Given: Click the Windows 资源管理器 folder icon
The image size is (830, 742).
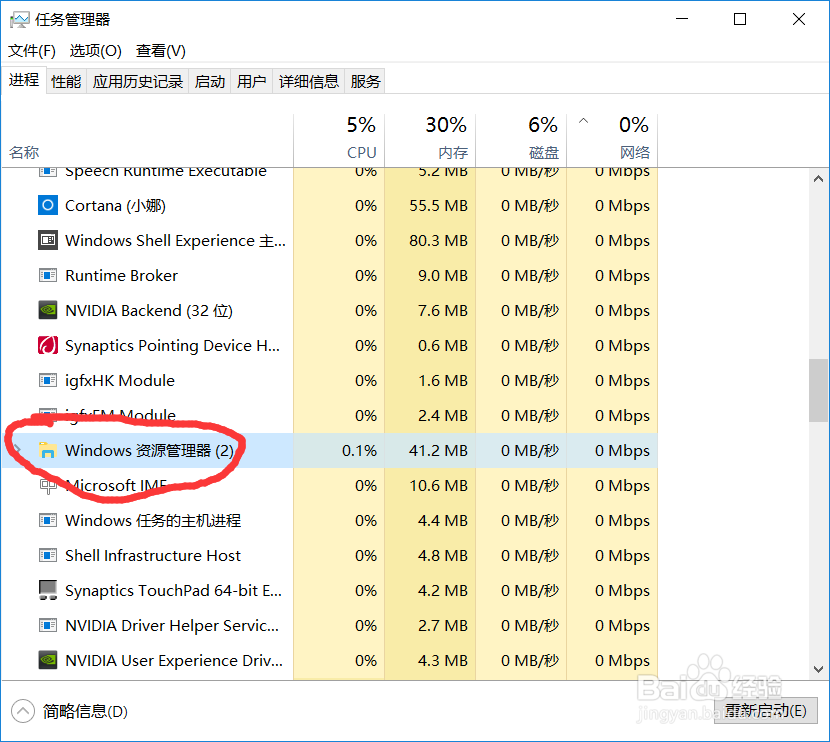Looking at the screenshot, I should coord(48,450).
